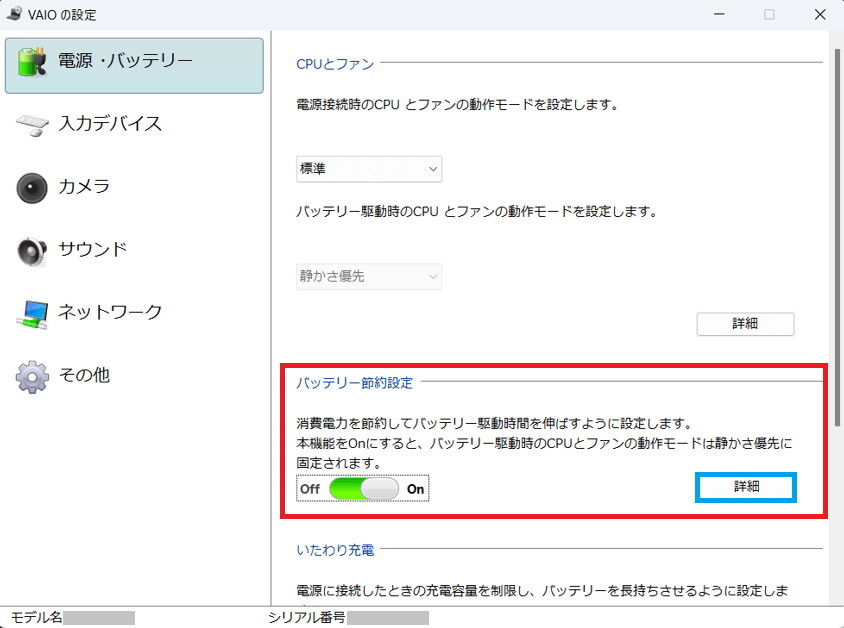
Task: Click the 消費電力を節約して description line
Action: tap(494, 424)
